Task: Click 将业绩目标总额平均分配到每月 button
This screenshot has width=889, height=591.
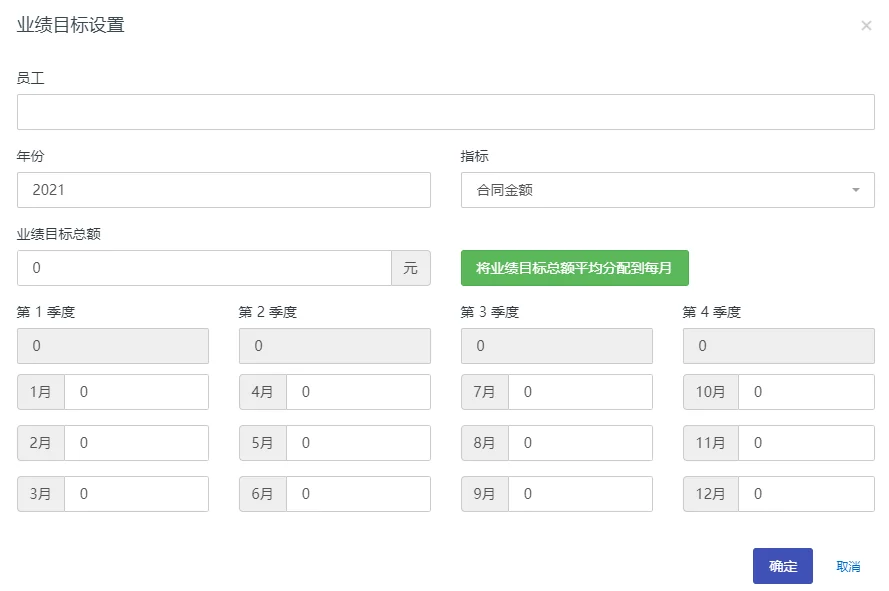Action: pos(575,268)
